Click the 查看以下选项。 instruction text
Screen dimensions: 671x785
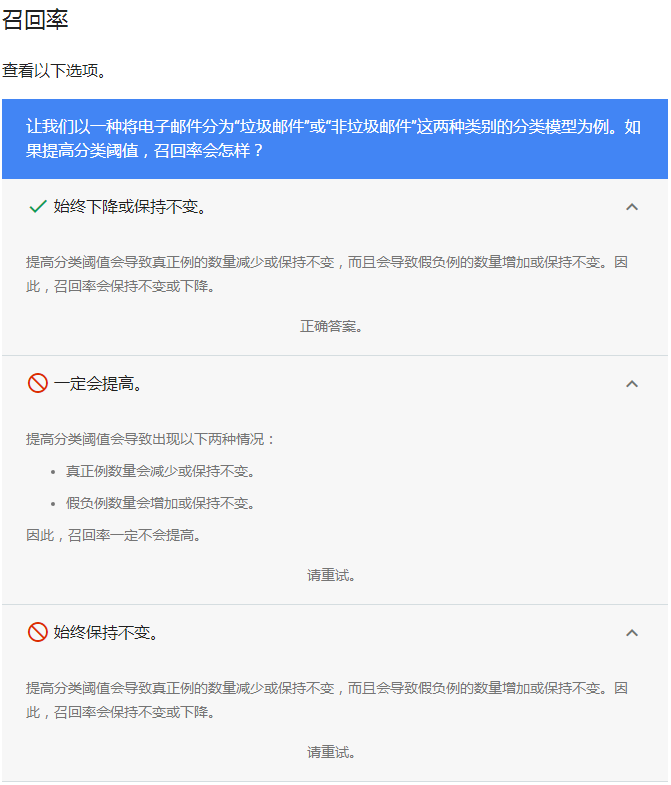click(x=54, y=71)
